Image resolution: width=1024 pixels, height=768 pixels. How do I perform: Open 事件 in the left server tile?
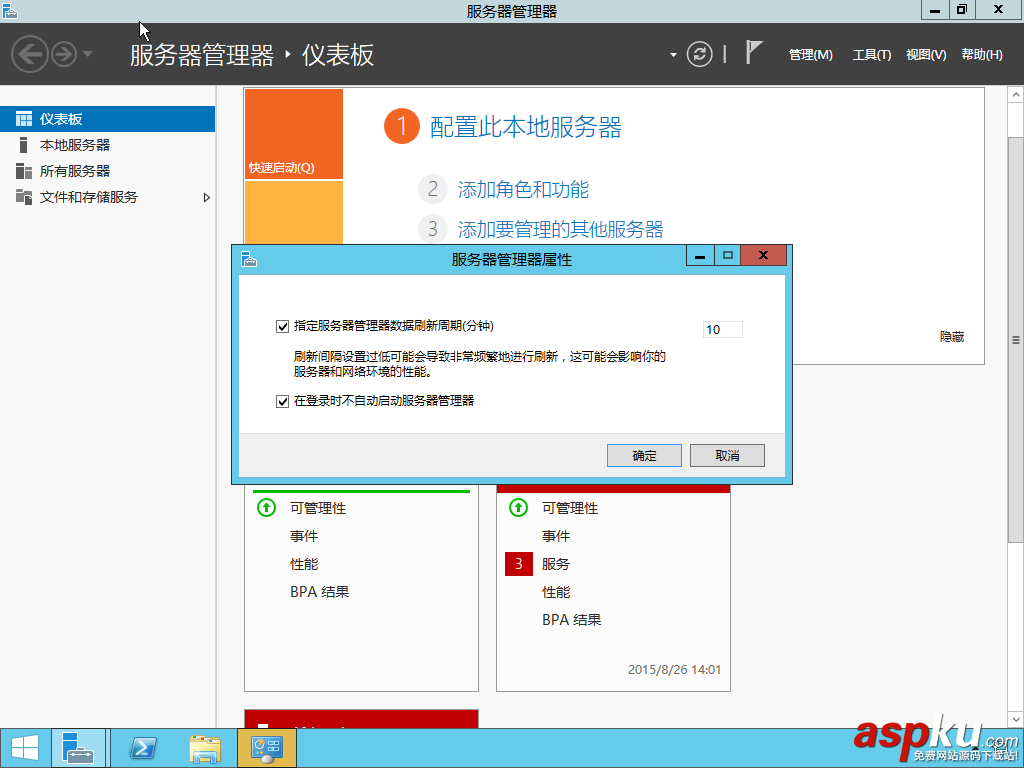click(304, 536)
